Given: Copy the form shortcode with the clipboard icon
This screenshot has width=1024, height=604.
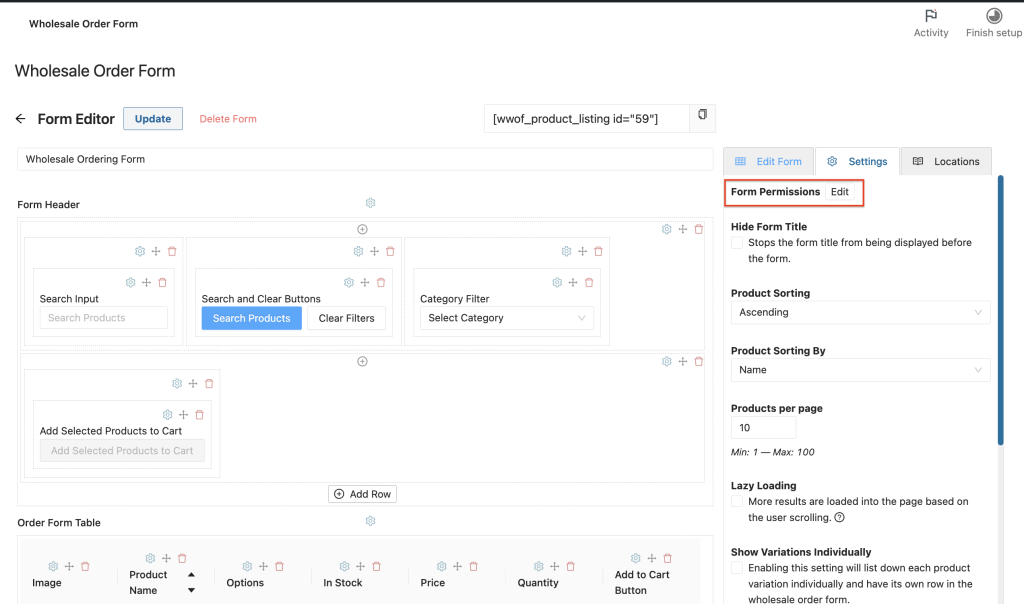Looking at the screenshot, I should point(702,116).
